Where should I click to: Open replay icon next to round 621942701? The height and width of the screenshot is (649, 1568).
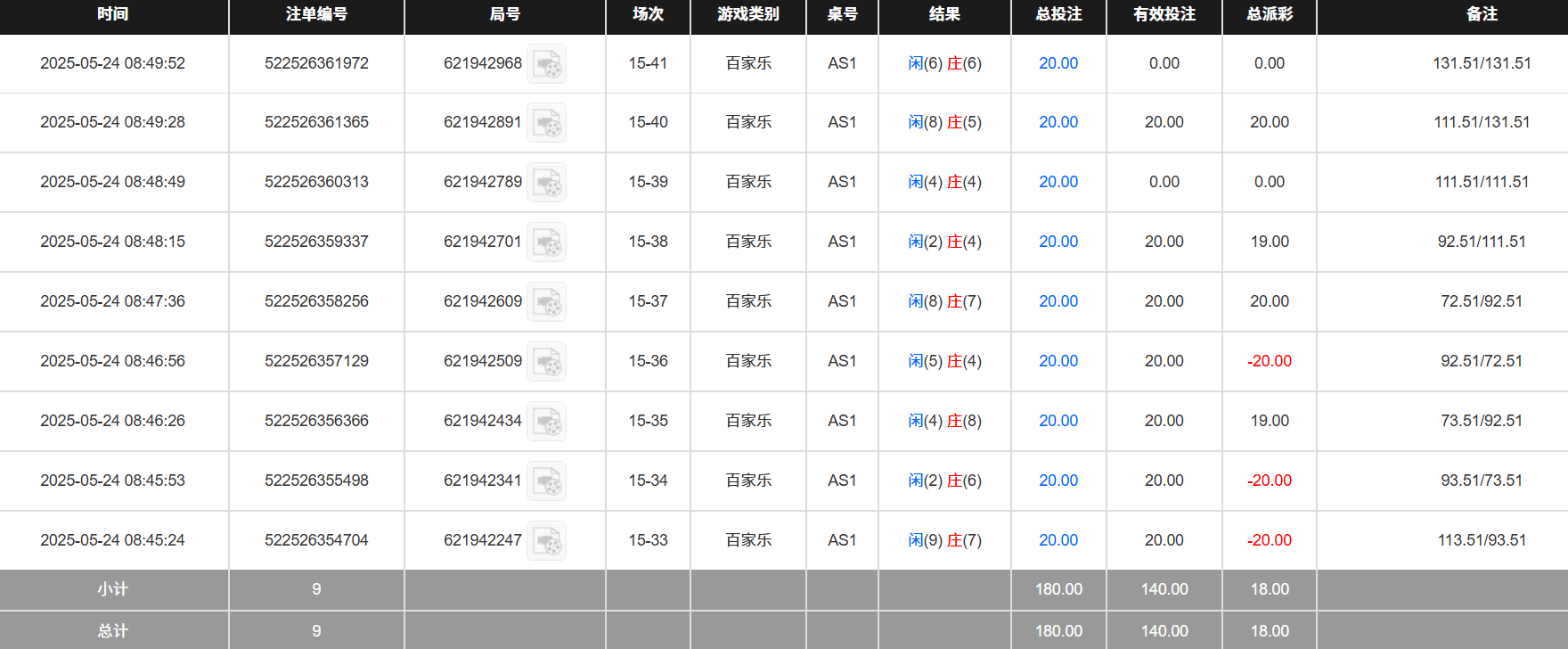click(546, 242)
